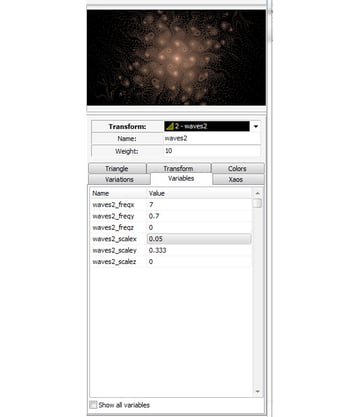Screen dimensions: 360x417
Task: Switch to the Transform tab
Action: [178, 168]
